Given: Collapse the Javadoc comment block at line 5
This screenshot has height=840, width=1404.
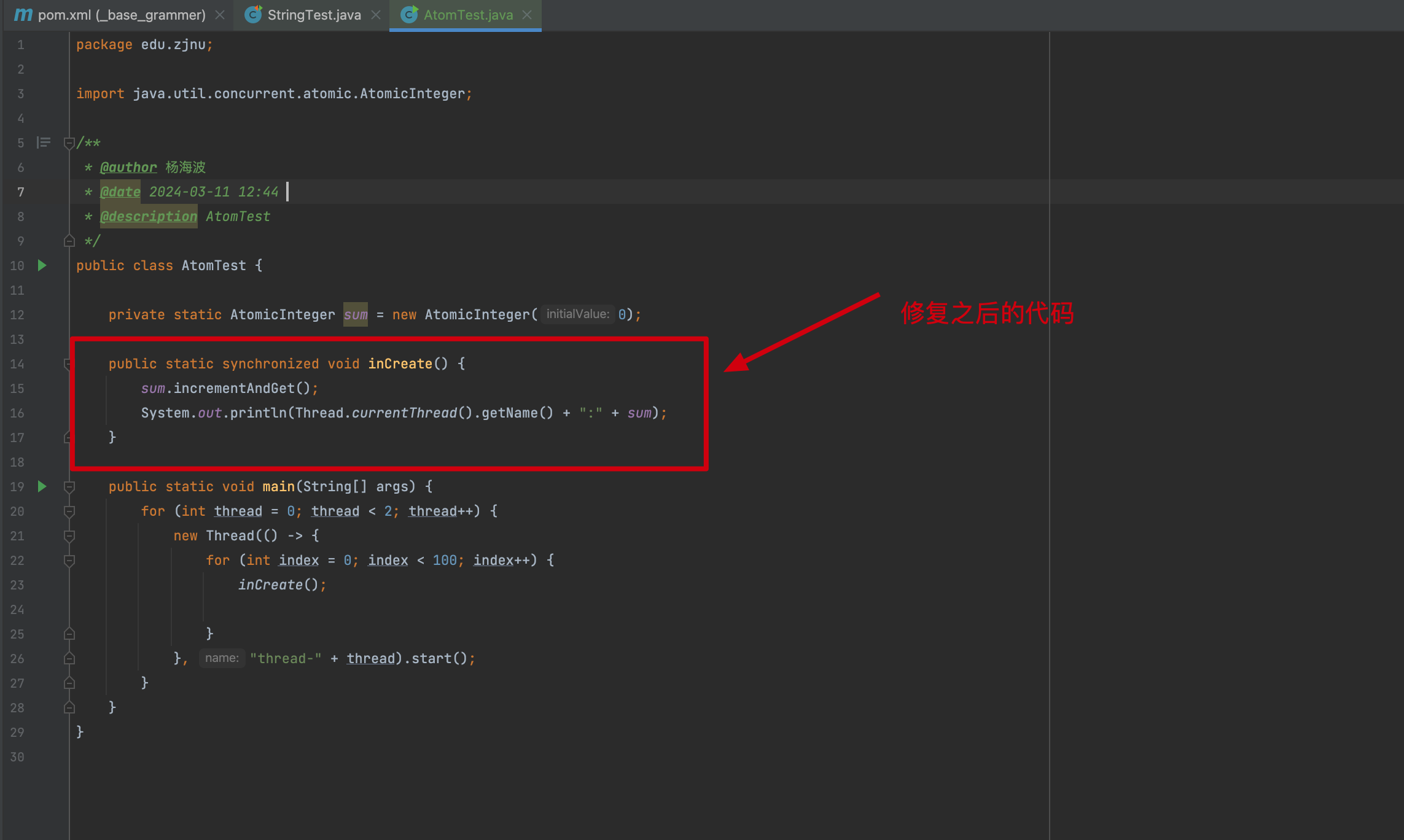Looking at the screenshot, I should click(x=69, y=143).
